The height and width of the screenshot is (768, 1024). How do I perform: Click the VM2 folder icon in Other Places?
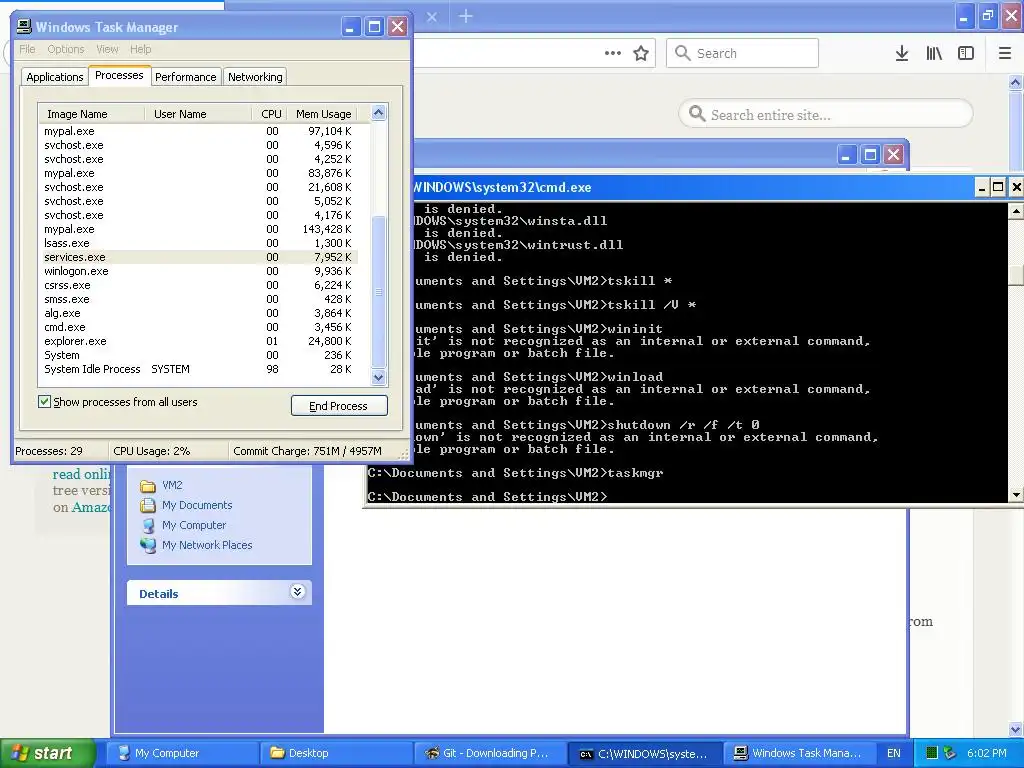(x=148, y=486)
